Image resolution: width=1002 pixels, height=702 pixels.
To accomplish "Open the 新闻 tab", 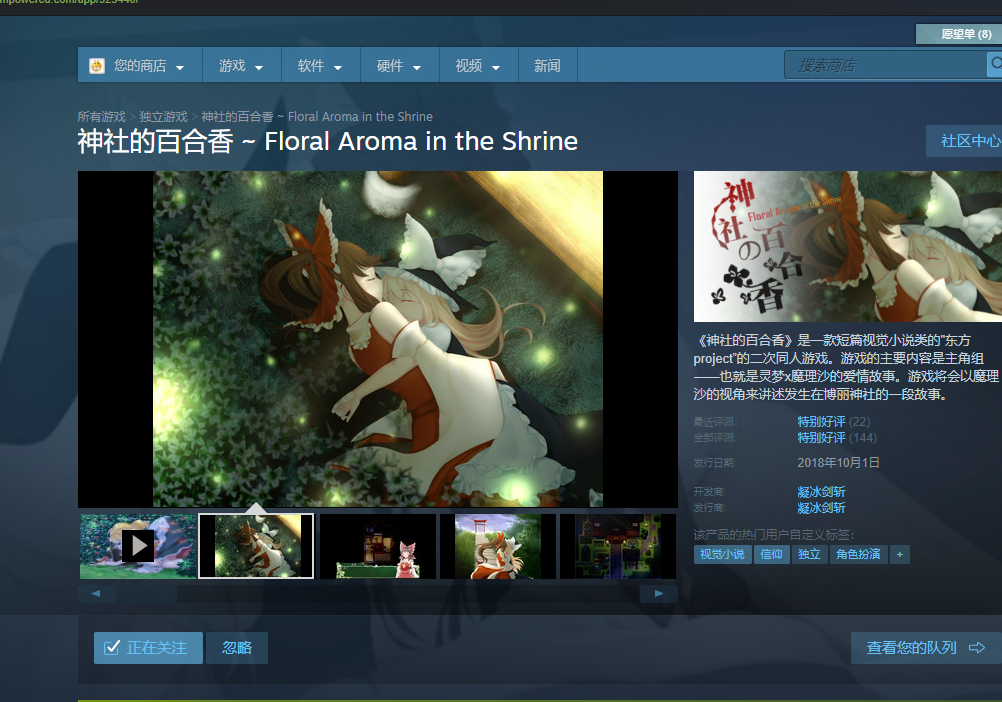I will tap(548, 65).
